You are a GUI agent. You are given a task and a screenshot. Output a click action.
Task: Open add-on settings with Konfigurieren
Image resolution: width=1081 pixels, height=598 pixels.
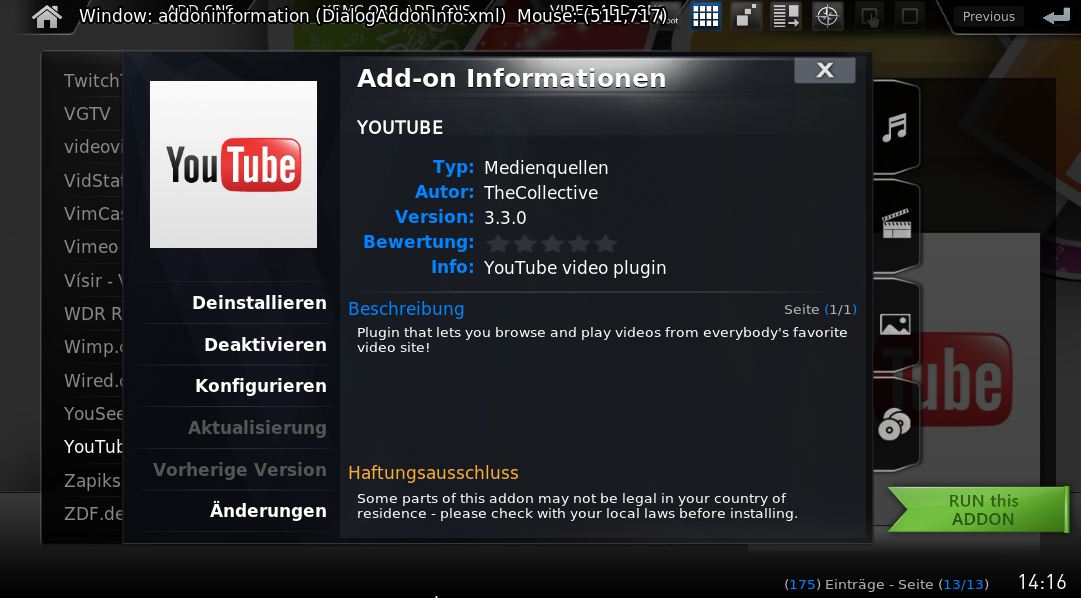pyautogui.click(x=261, y=386)
